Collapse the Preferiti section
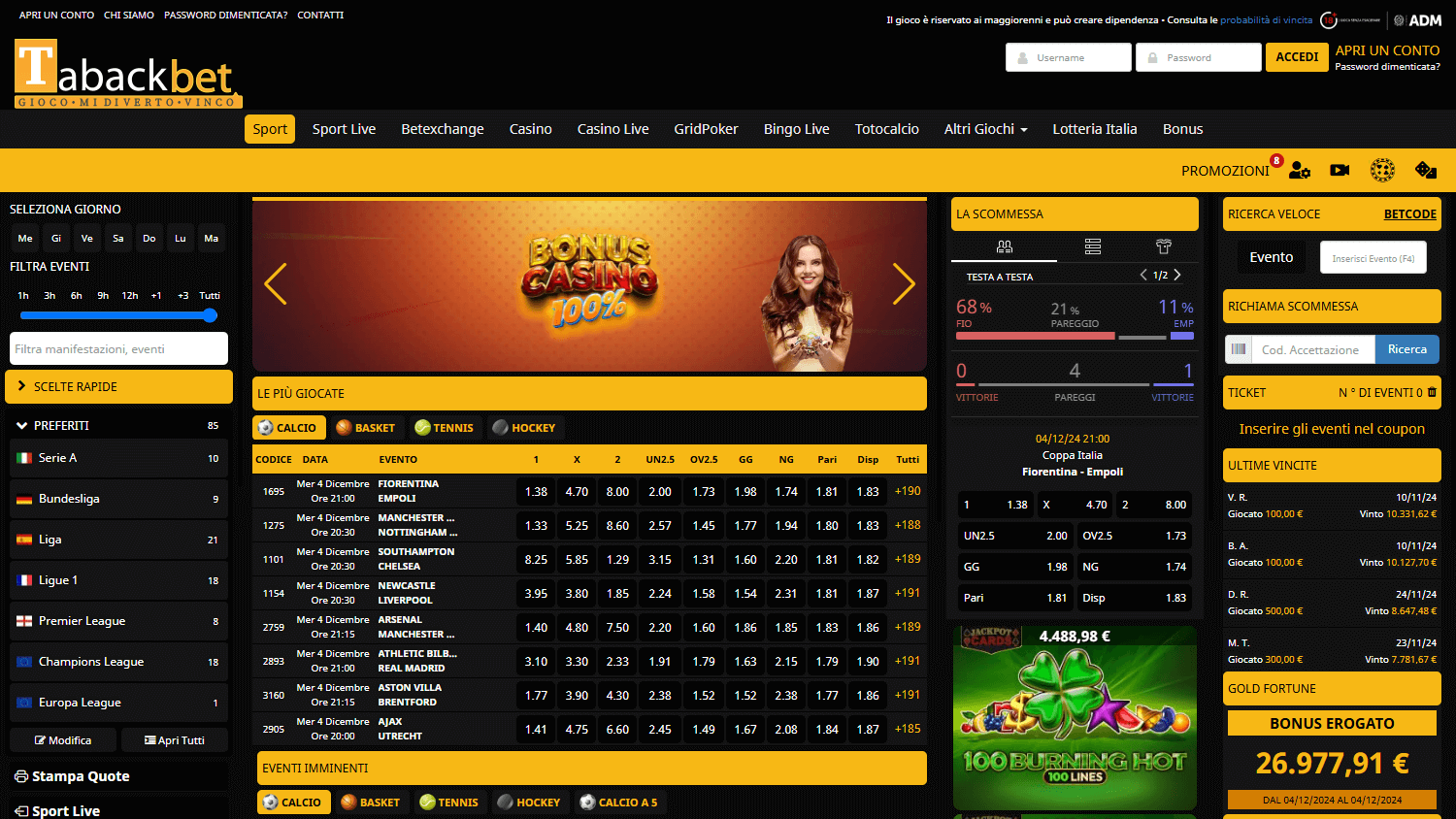The image size is (1456, 819). 118,425
